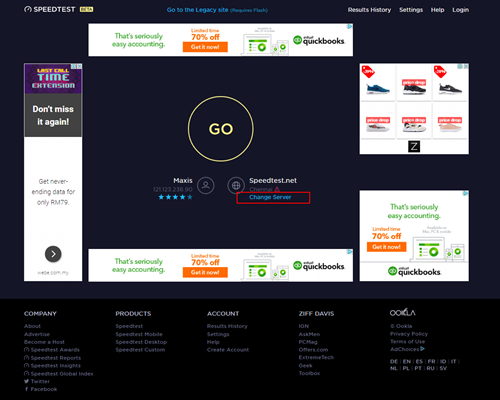This screenshot has width=500, height=400.
Task: Click the Chennai server warning triangle icon
Action: (277, 189)
